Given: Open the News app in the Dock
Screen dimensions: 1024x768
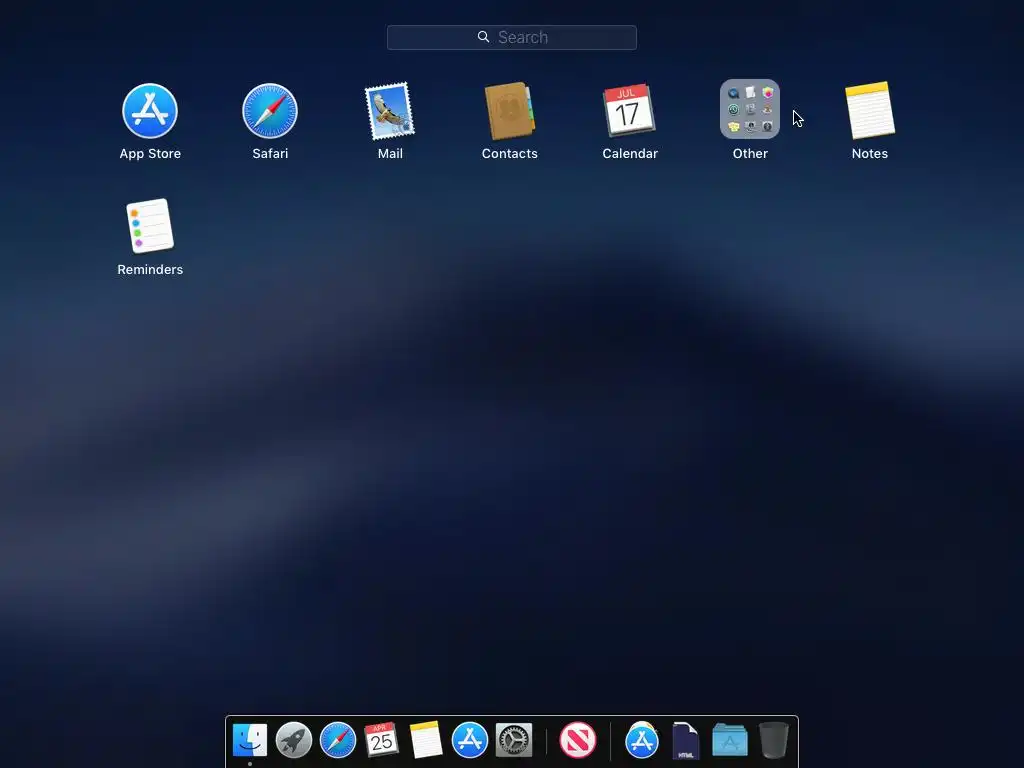Looking at the screenshot, I should click(578, 740).
